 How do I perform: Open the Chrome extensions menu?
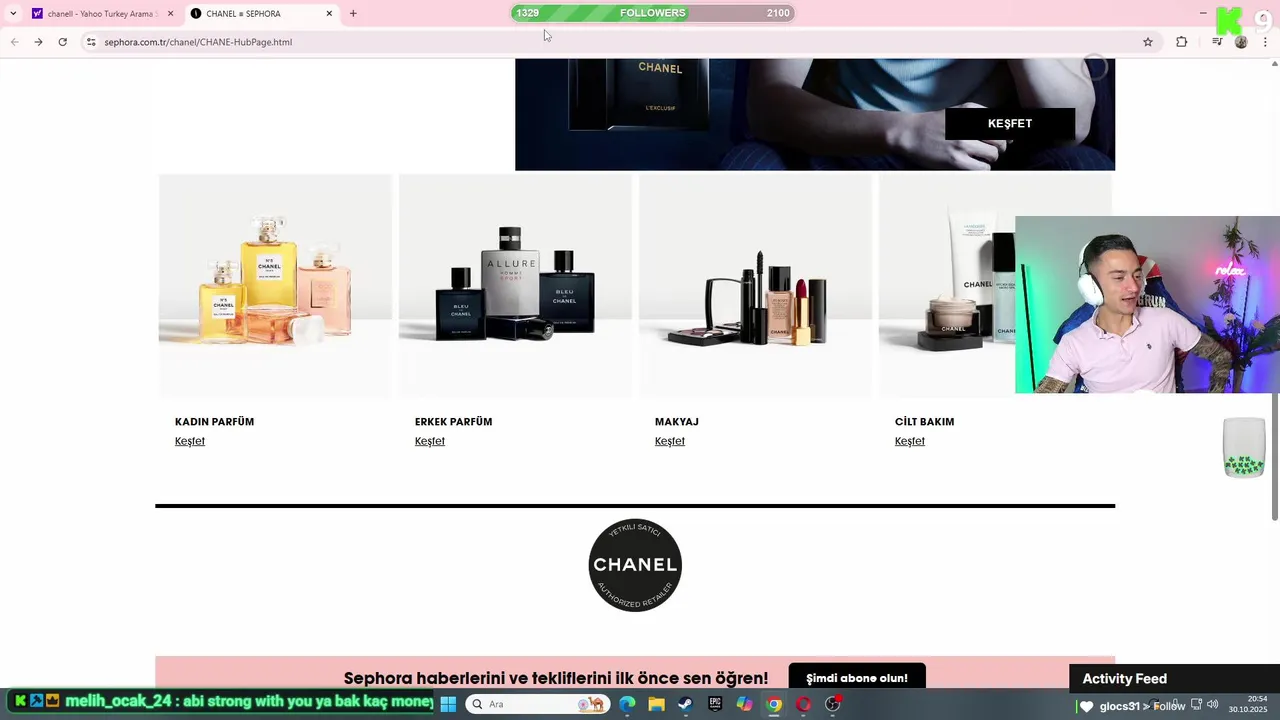[x=1181, y=42]
